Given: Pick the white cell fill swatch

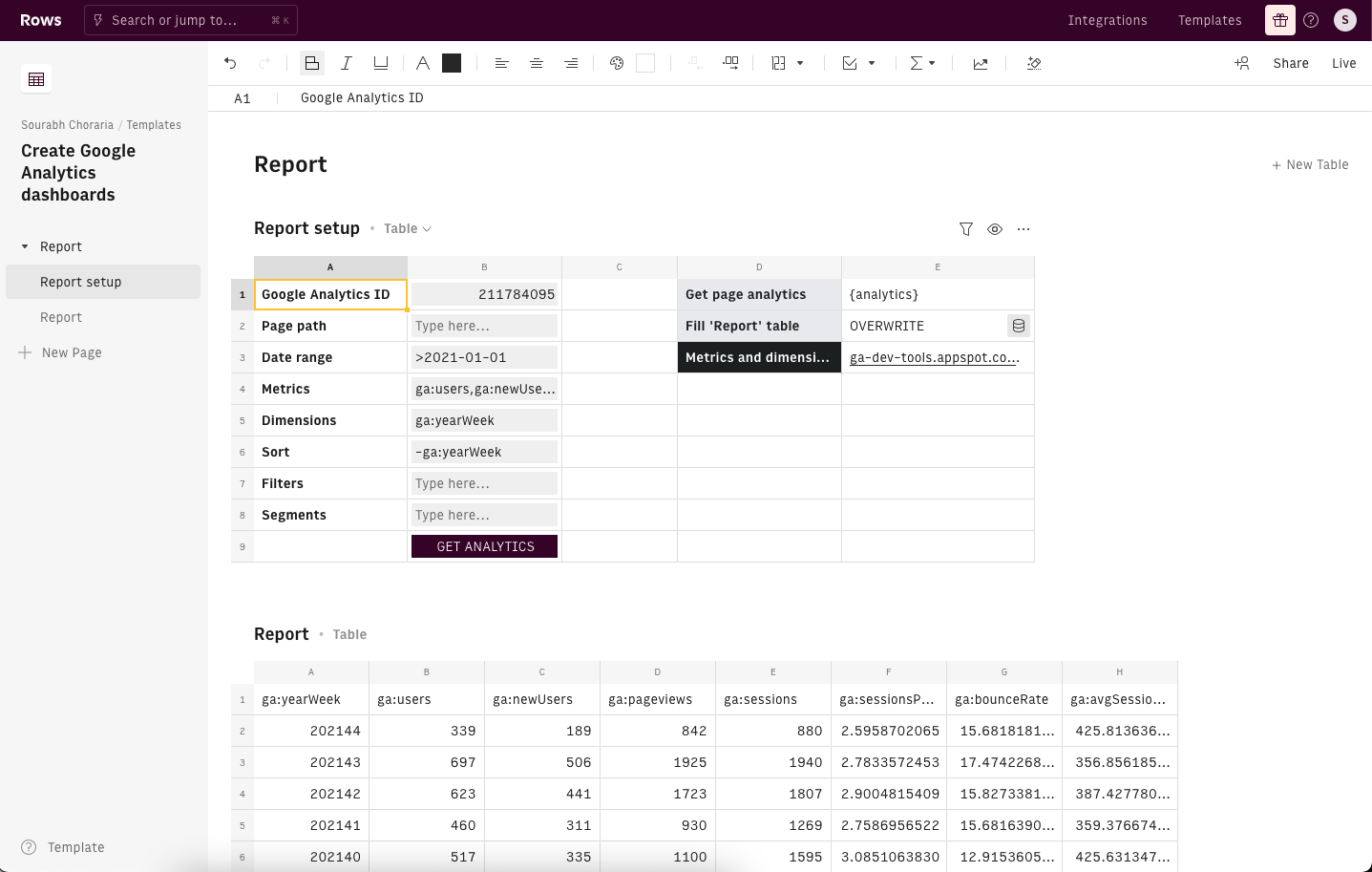Looking at the screenshot, I should (x=645, y=63).
